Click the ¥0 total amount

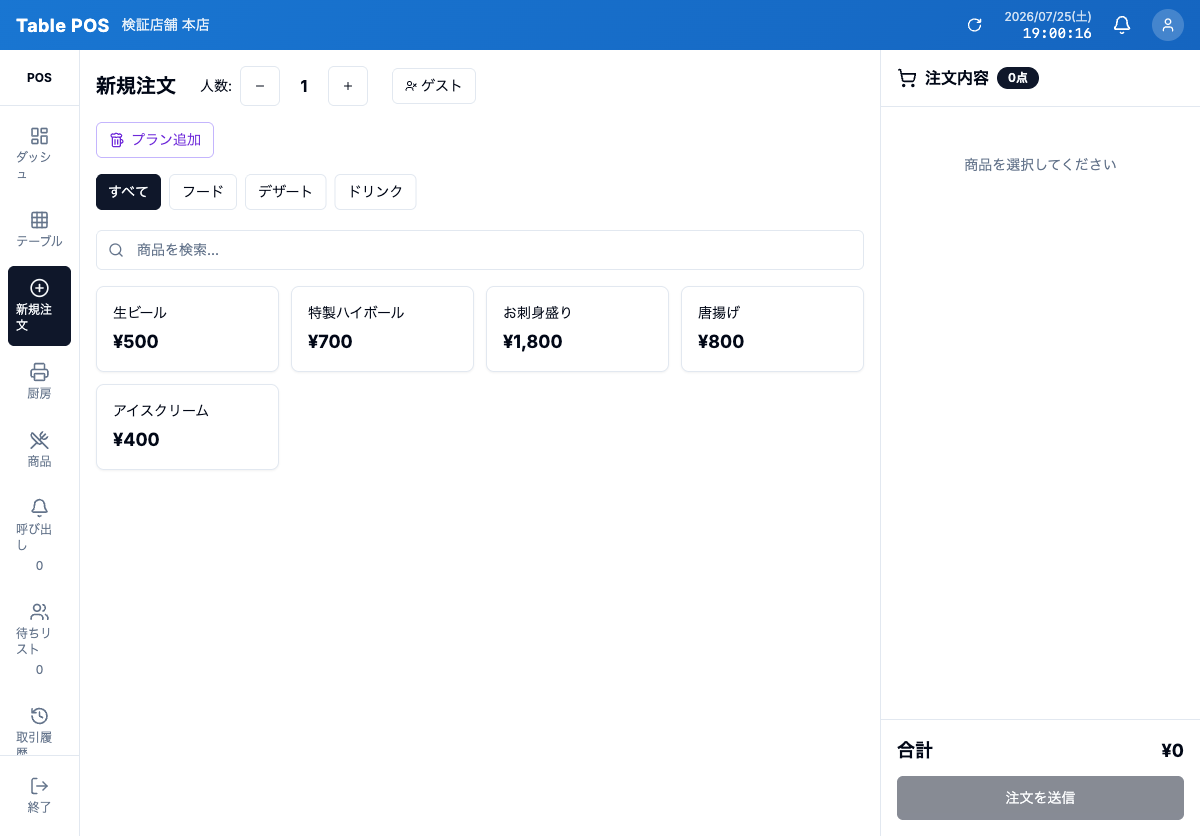pos(1172,750)
